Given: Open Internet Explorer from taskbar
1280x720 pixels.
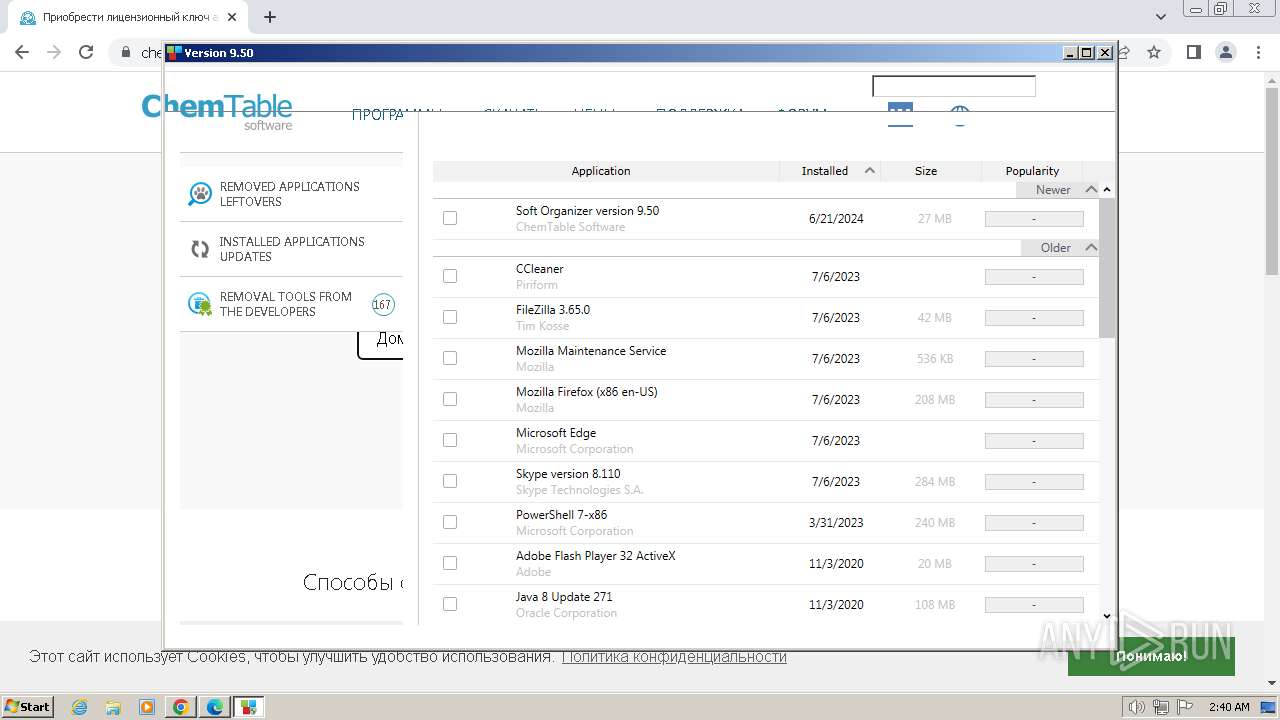Looking at the screenshot, I should (80, 707).
